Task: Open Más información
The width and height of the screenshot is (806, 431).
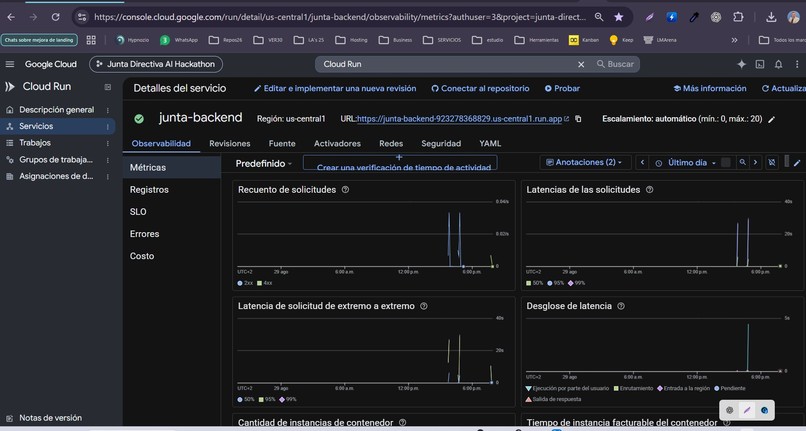Action: 710,88
